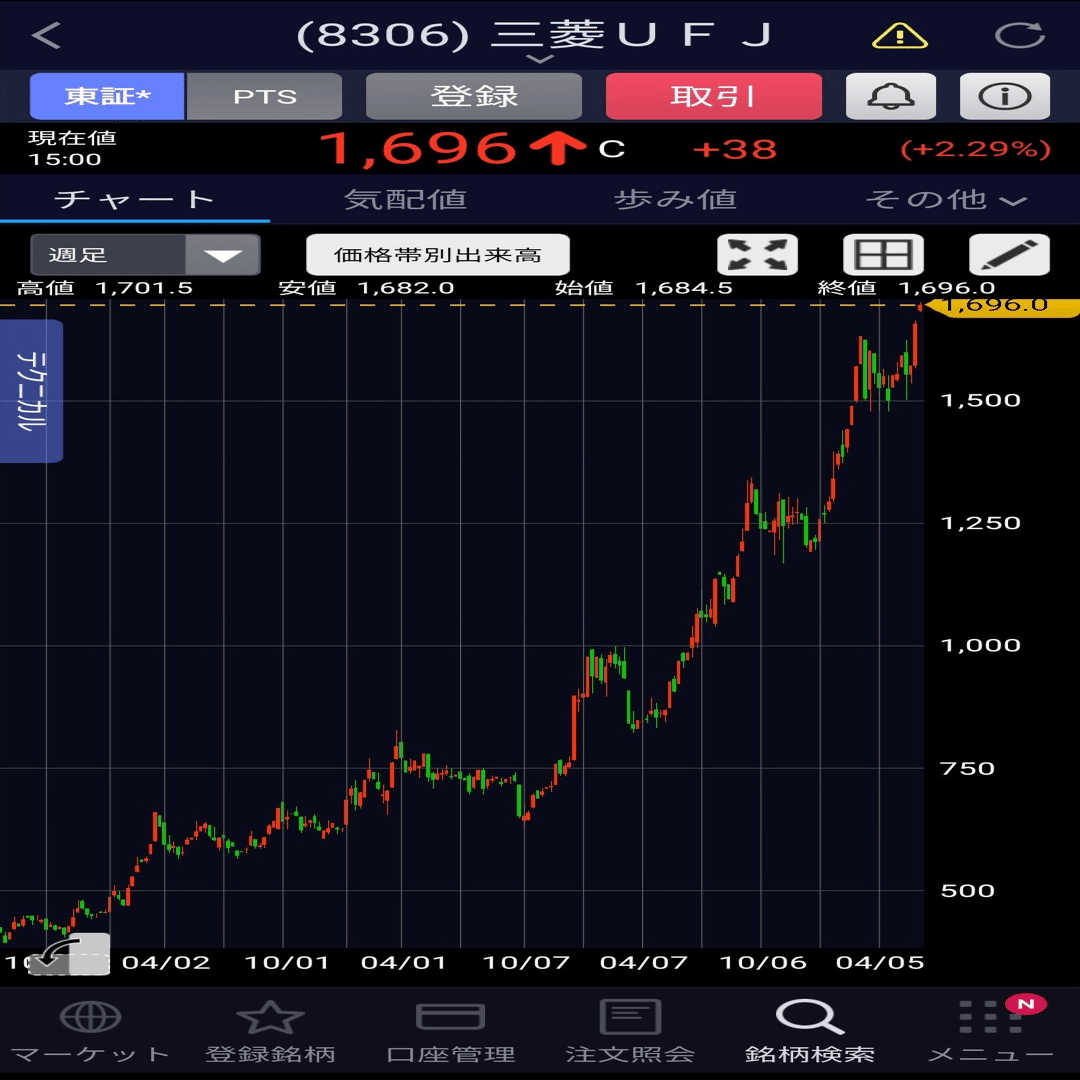Expand chart to full screen

757,255
